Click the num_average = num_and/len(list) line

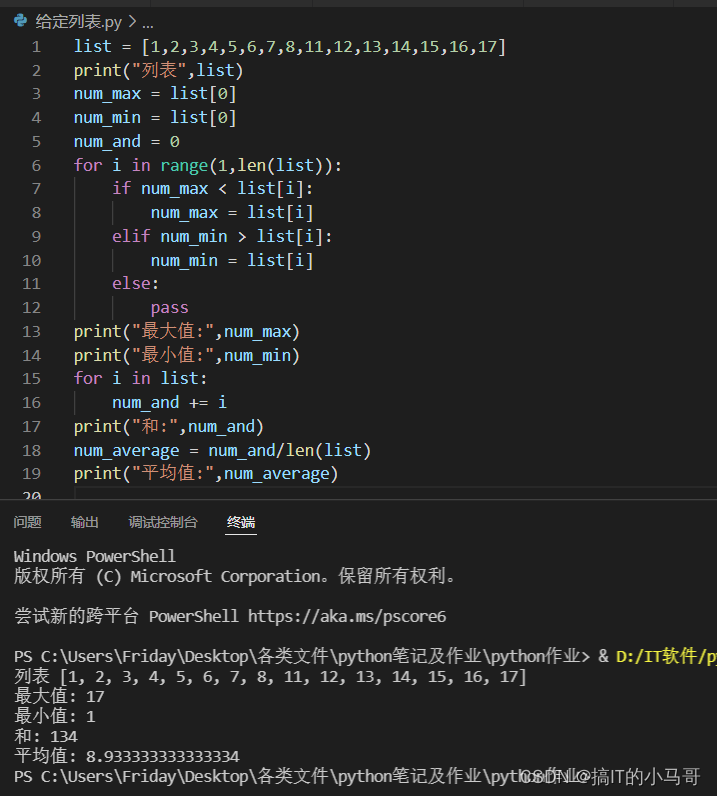pyautogui.click(x=222, y=450)
